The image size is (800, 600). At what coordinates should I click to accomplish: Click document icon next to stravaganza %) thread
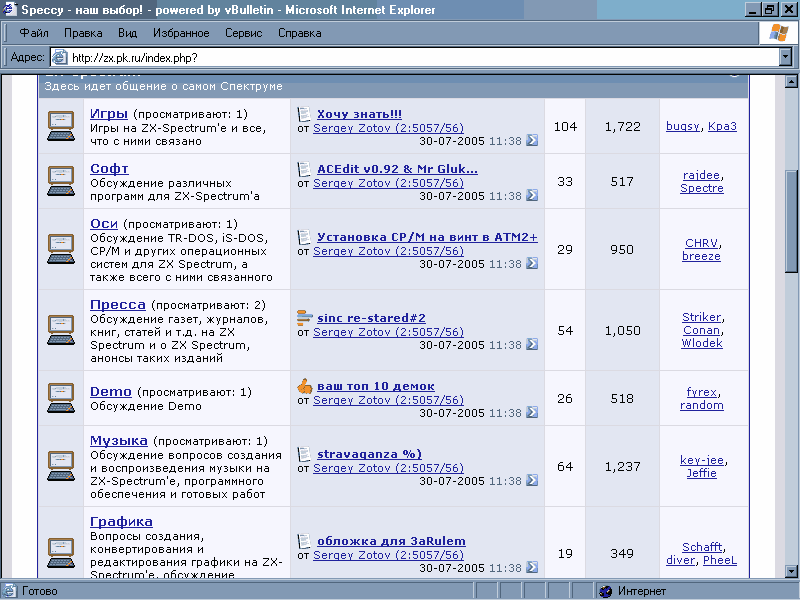(x=305, y=454)
